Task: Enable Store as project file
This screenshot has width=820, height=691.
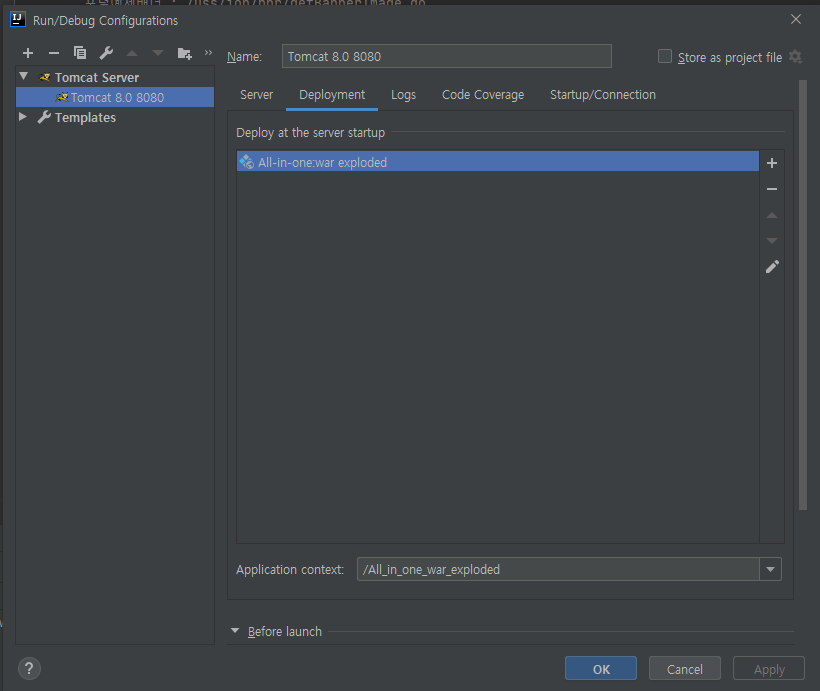Action: coord(665,57)
